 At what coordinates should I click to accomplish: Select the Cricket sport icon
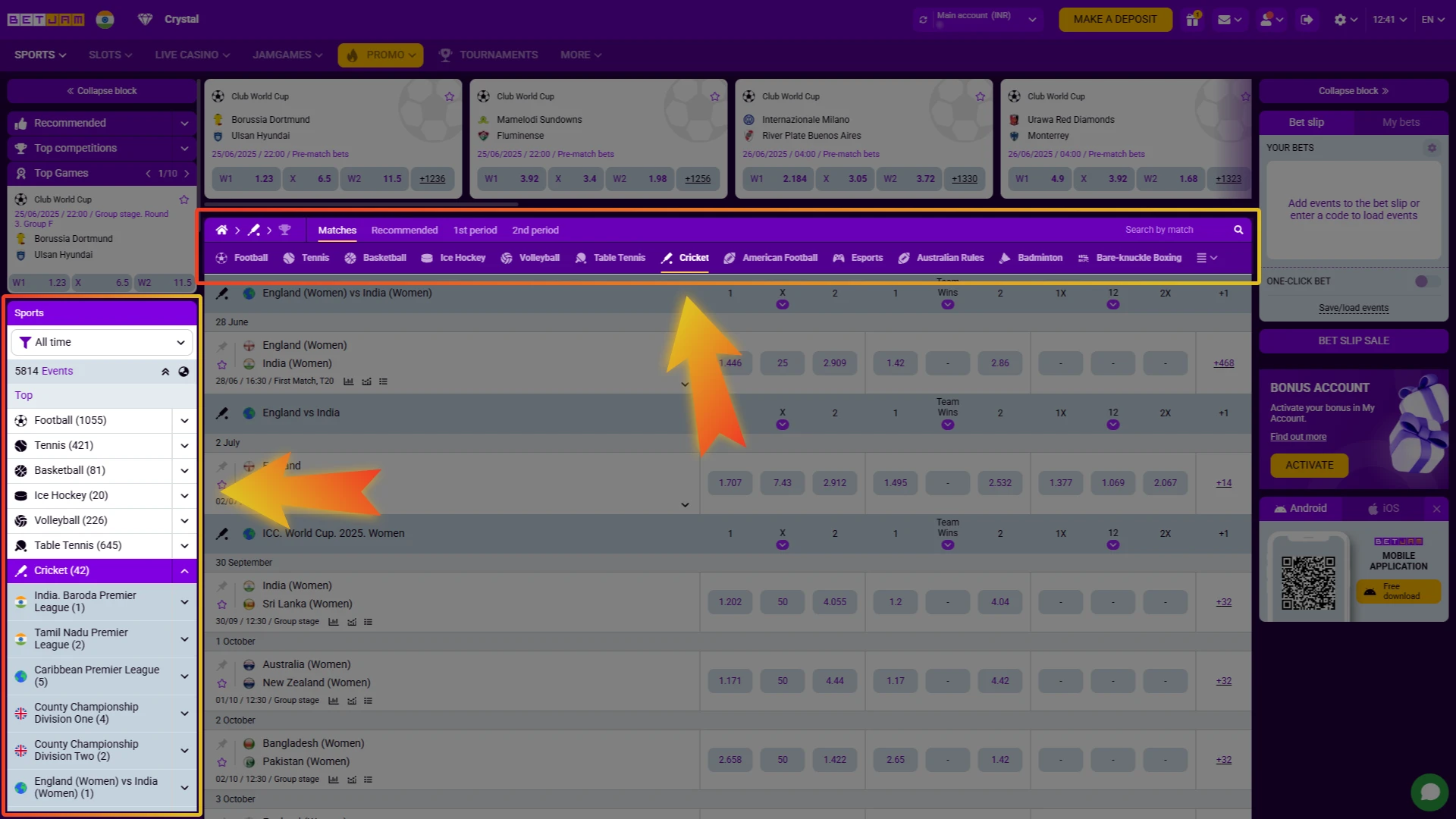click(668, 258)
